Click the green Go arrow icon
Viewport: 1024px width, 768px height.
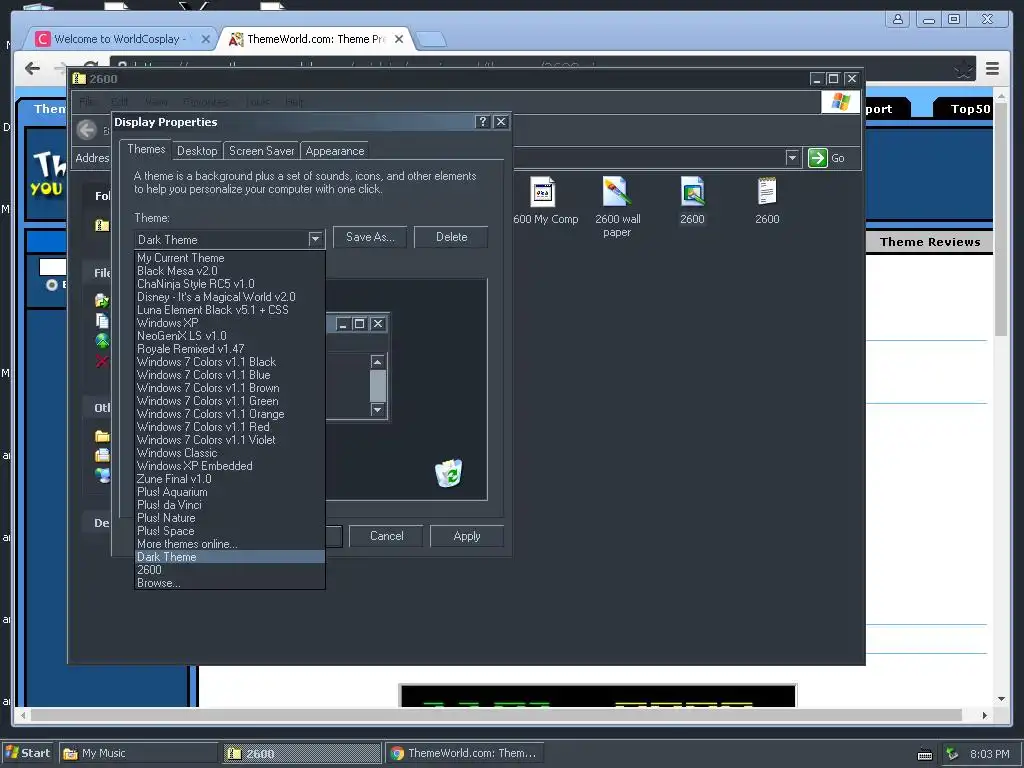[818, 158]
